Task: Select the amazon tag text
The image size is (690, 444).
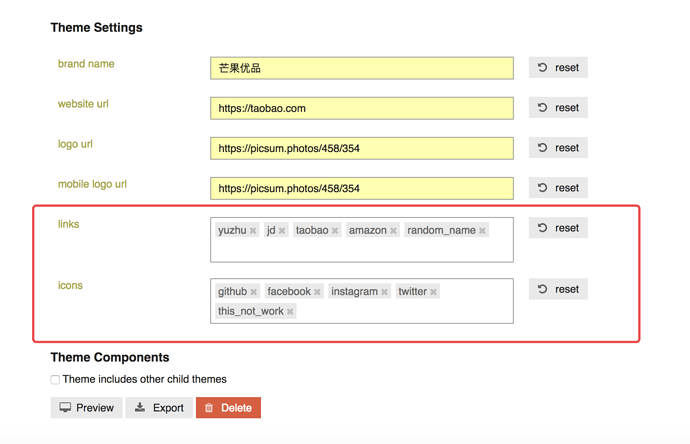Action: 367,230
